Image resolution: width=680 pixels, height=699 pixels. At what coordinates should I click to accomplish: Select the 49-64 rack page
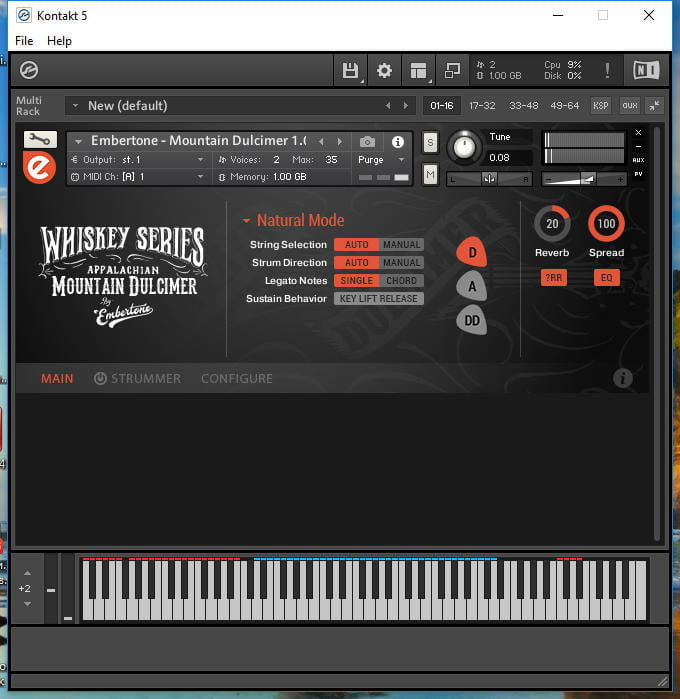tap(565, 106)
